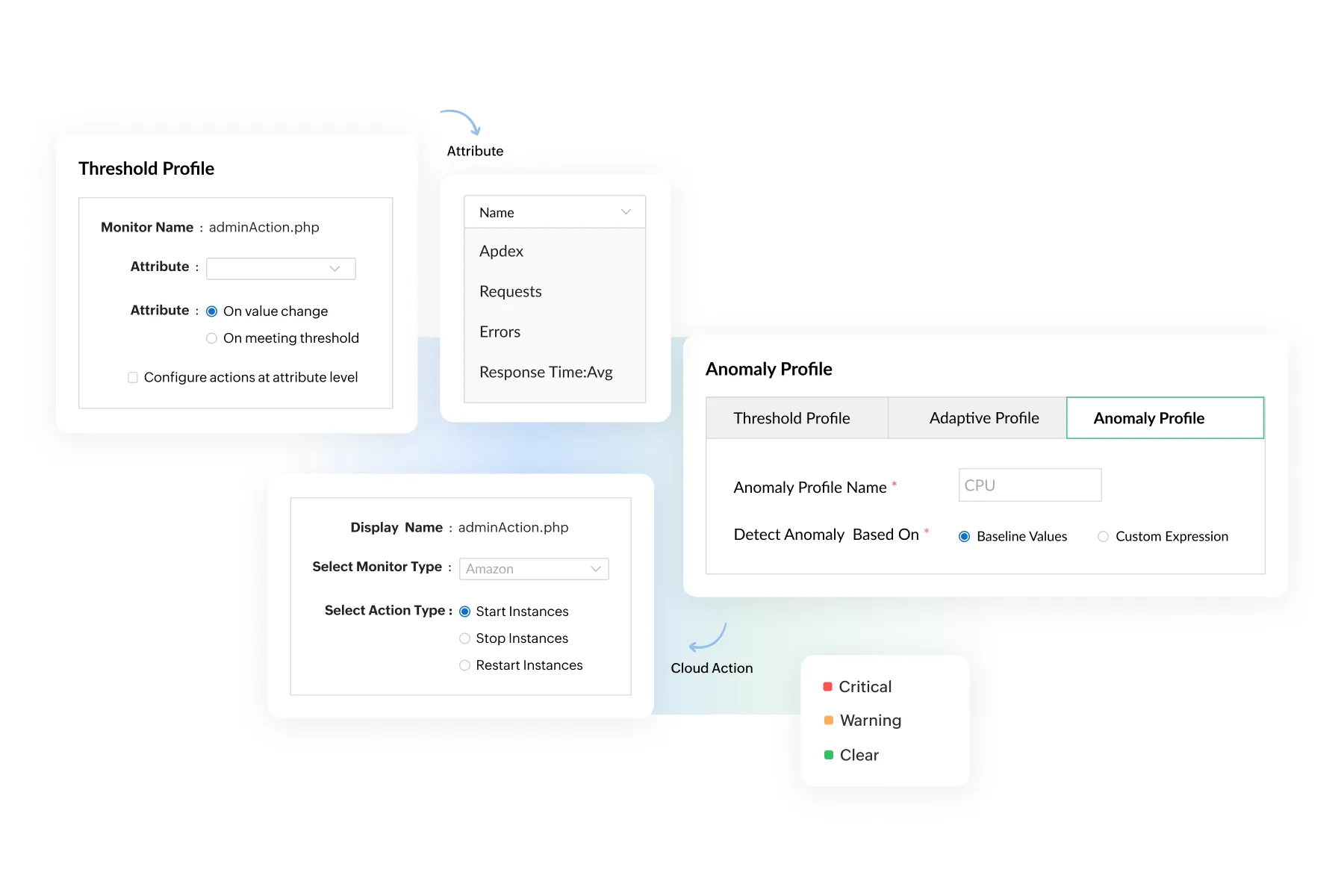1344x896 pixels.
Task: Expand the Name dropdown header
Action: (x=555, y=212)
